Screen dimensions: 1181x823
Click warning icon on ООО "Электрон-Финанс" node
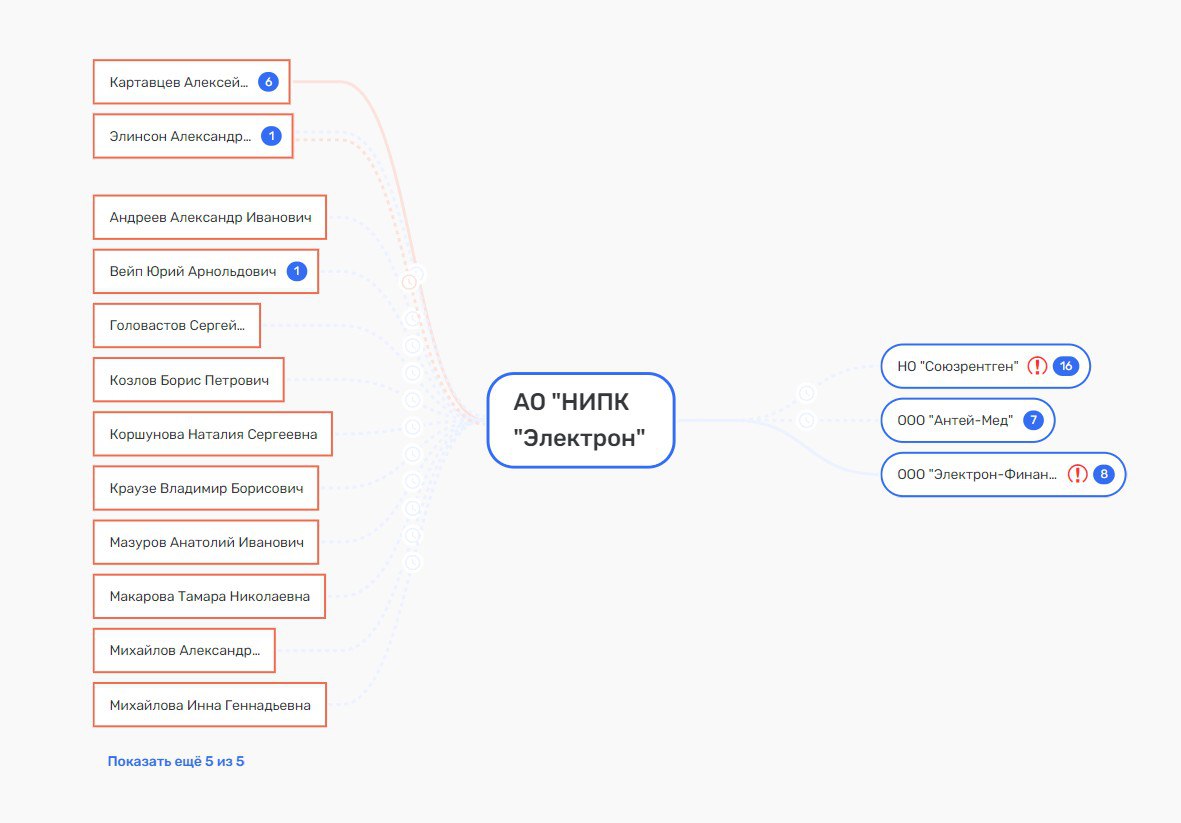click(1077, 474)
